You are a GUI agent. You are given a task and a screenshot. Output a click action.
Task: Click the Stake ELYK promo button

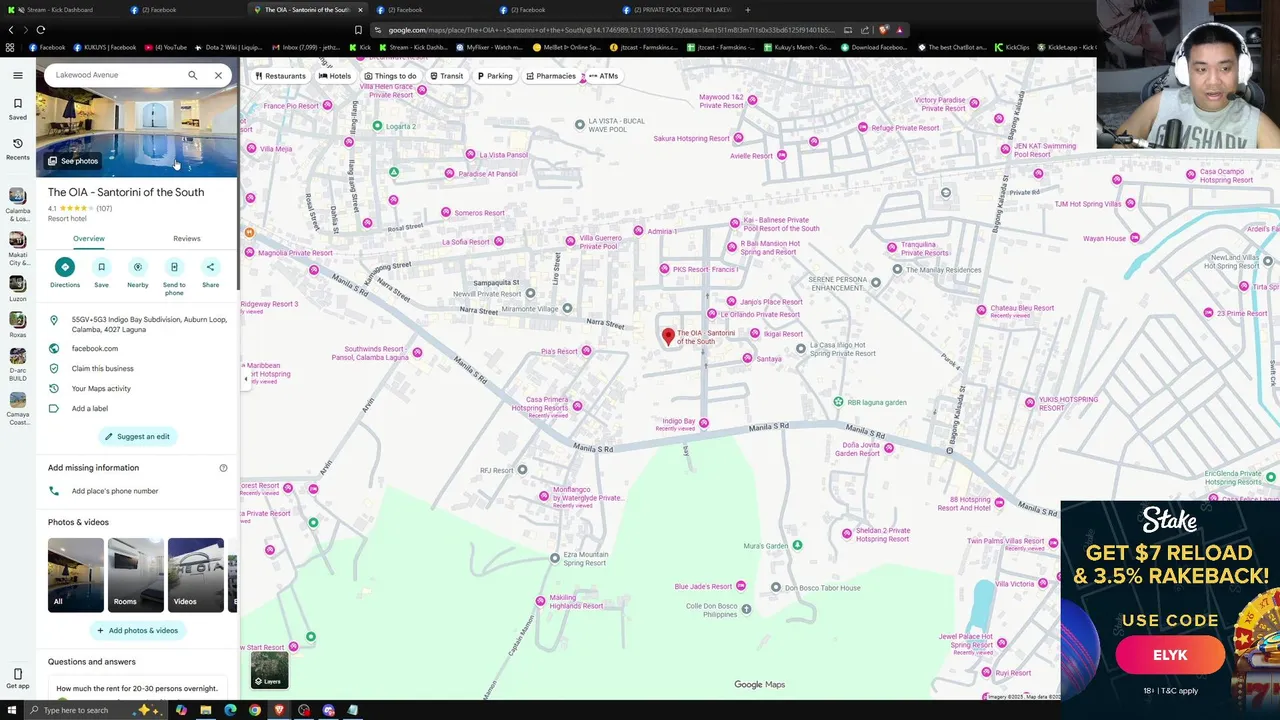pyautogui.click(x=1170, y=655)
